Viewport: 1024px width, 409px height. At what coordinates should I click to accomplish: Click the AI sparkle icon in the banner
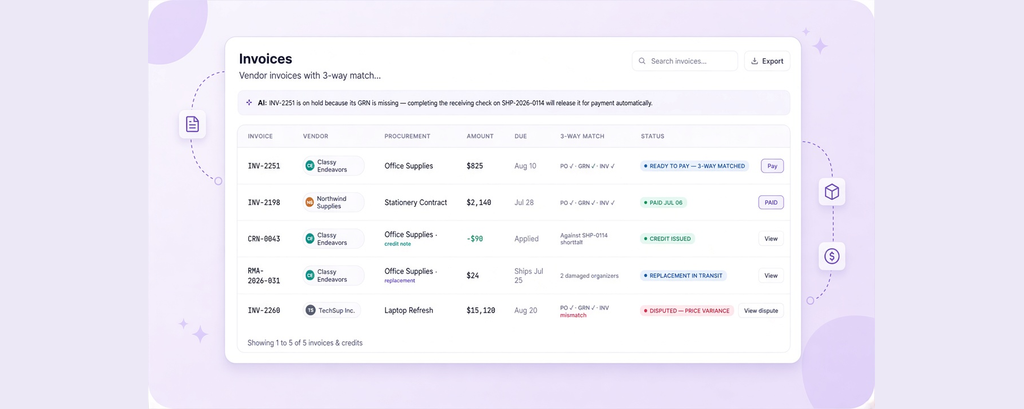coord(249,103)
